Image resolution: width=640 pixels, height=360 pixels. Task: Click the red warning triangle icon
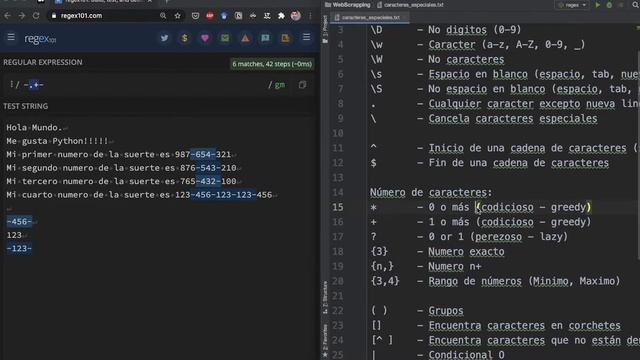click(x=245, y=38)
